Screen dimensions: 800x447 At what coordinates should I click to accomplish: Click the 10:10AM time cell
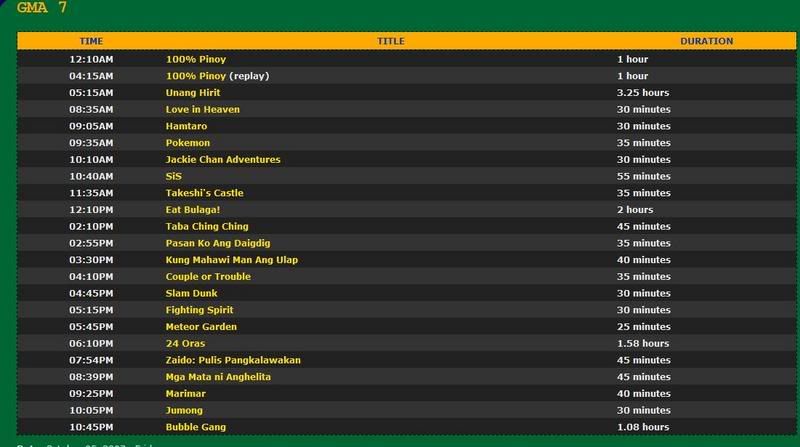[91, 160]
